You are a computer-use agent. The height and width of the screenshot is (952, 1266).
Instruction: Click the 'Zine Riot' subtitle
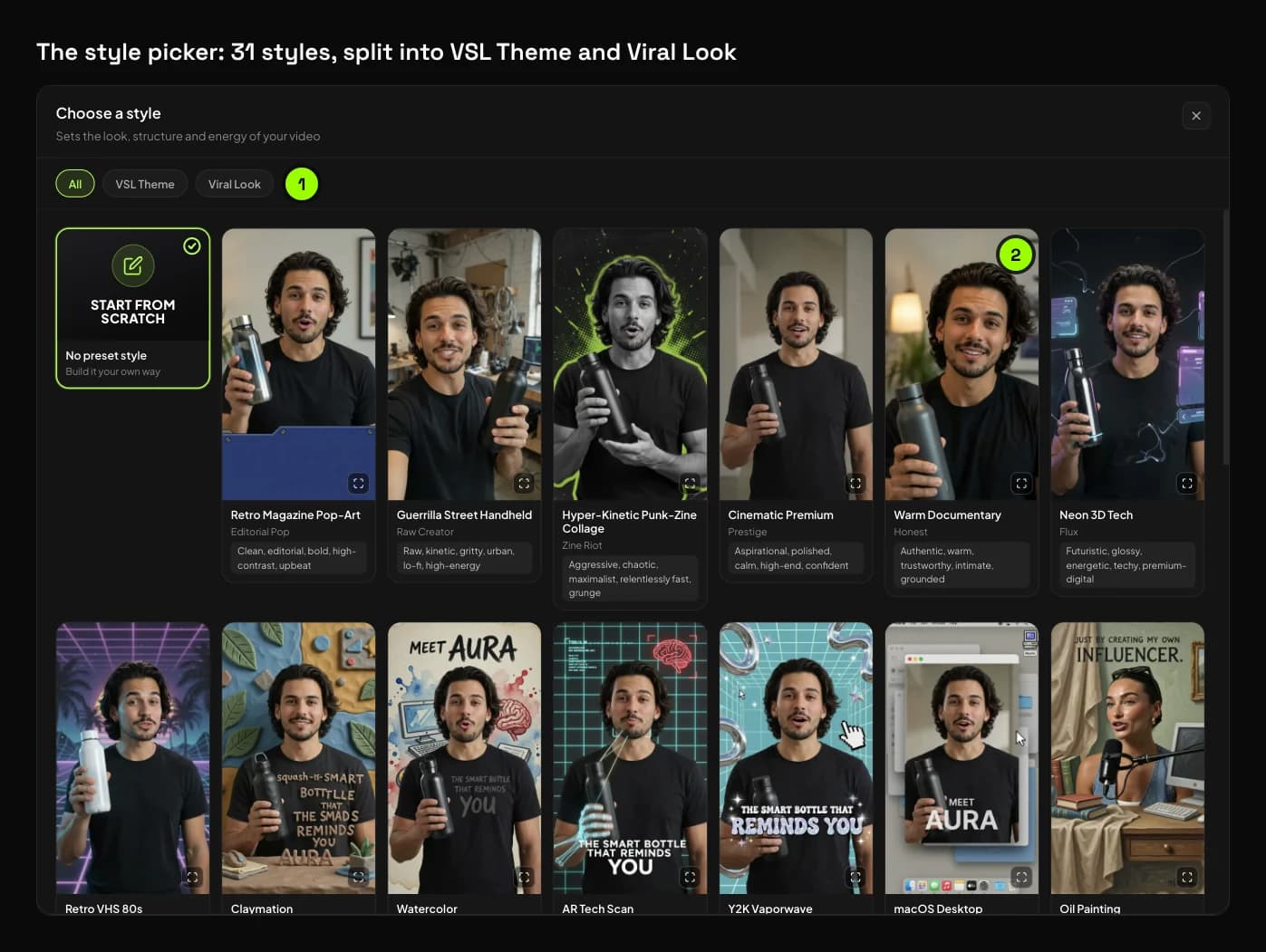[582, 545]
